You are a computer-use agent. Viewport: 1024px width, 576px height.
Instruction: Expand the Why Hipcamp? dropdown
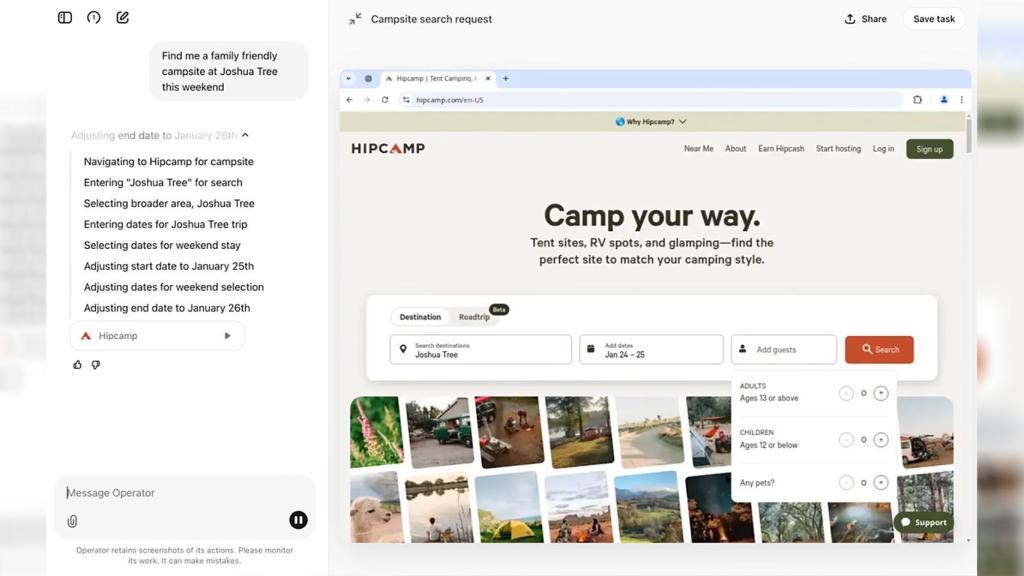(651, 122)
